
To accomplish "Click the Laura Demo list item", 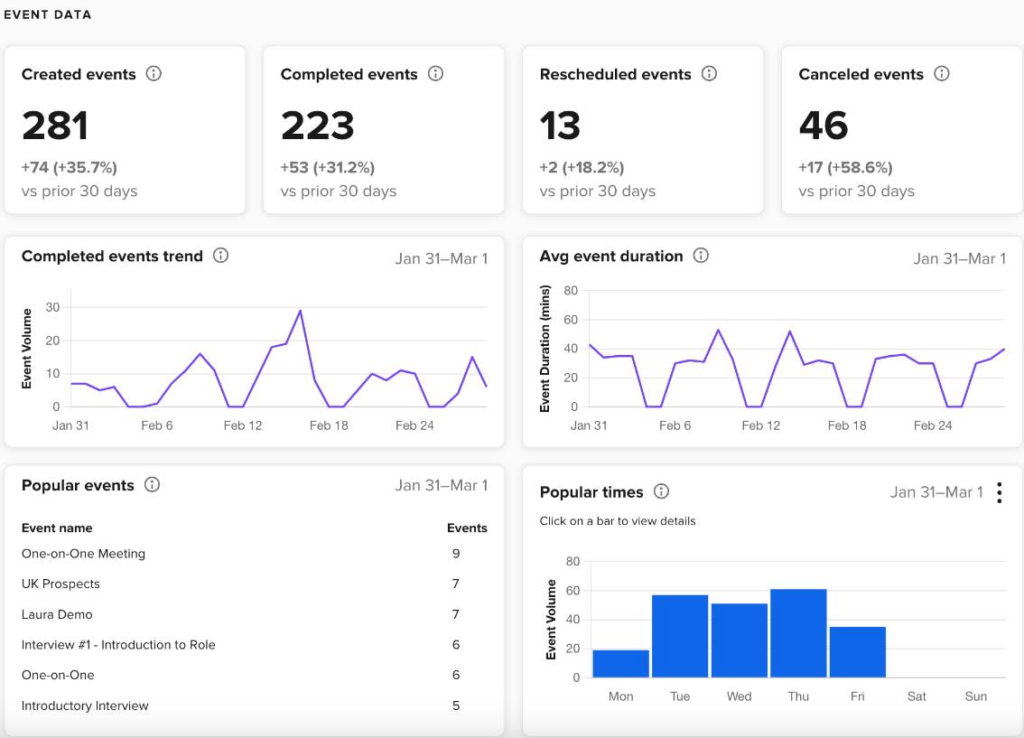I will (x=58, y=614).
